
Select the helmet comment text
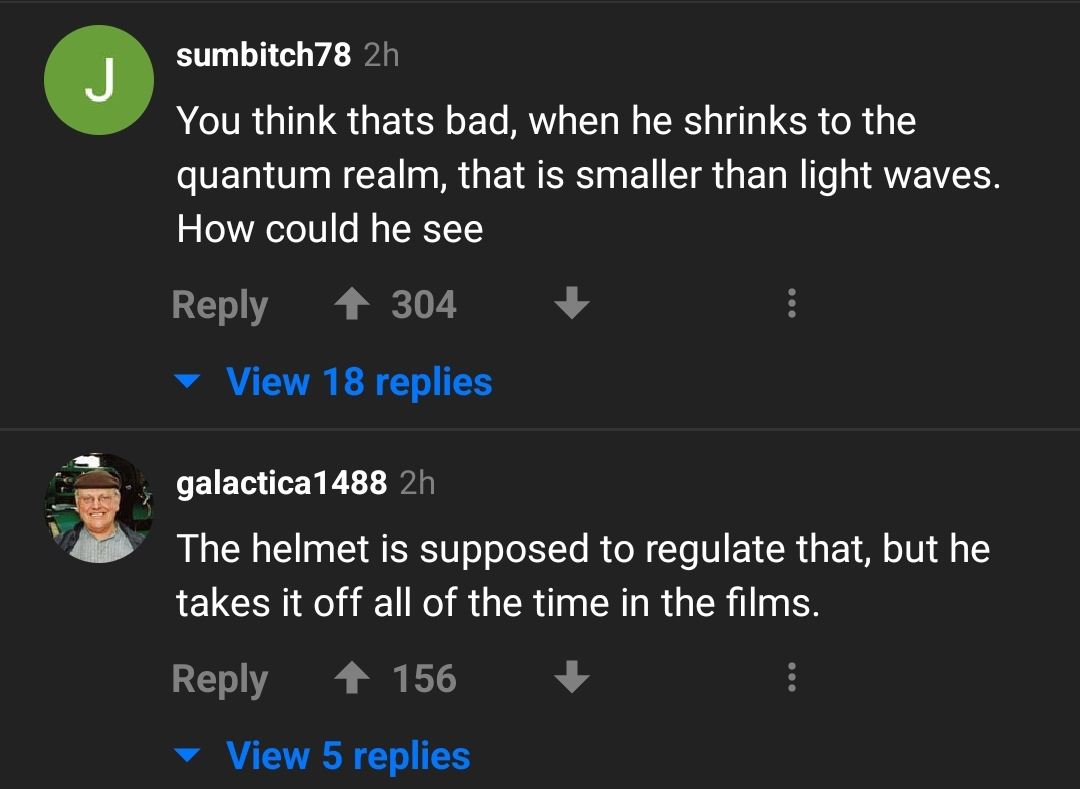pos(582,575)
